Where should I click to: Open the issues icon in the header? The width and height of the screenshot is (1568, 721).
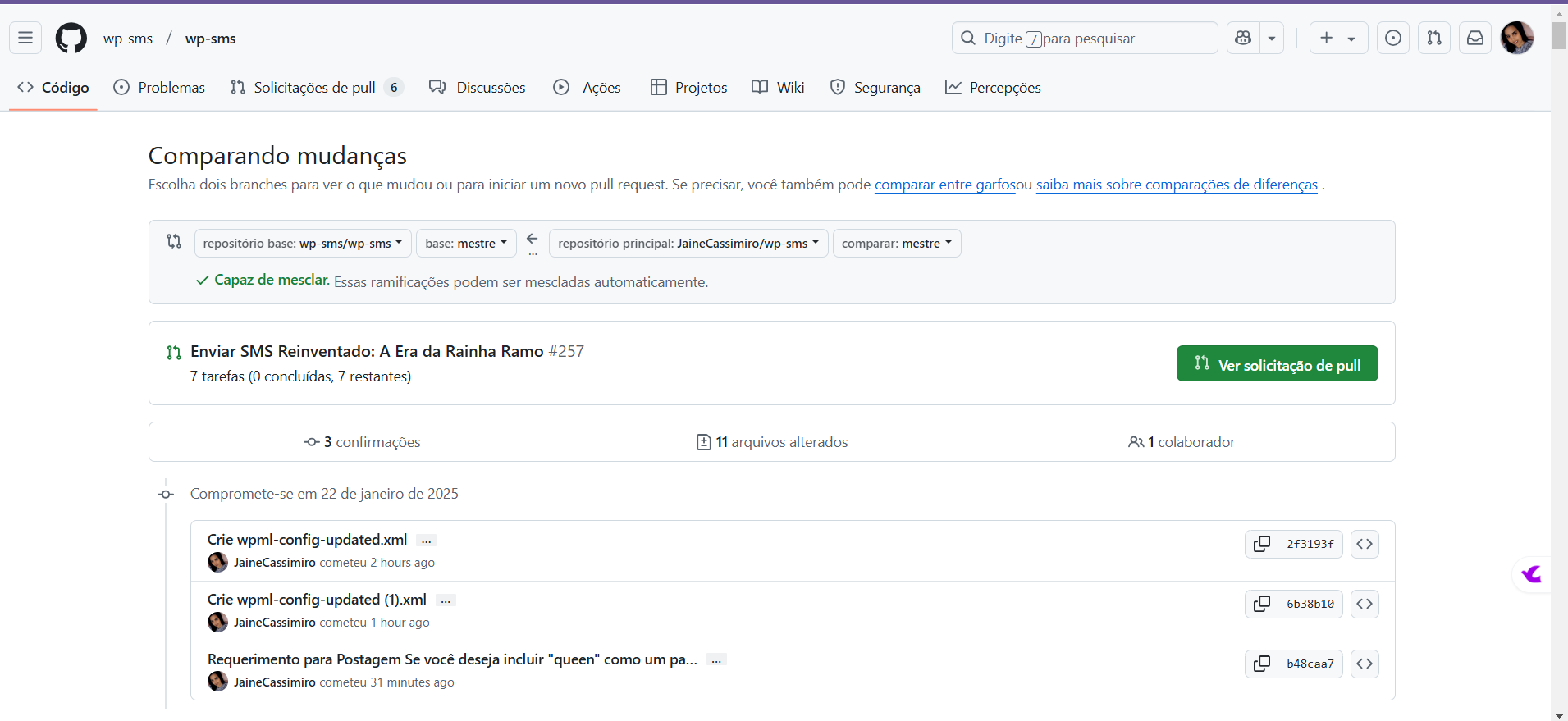point(1393,38)
